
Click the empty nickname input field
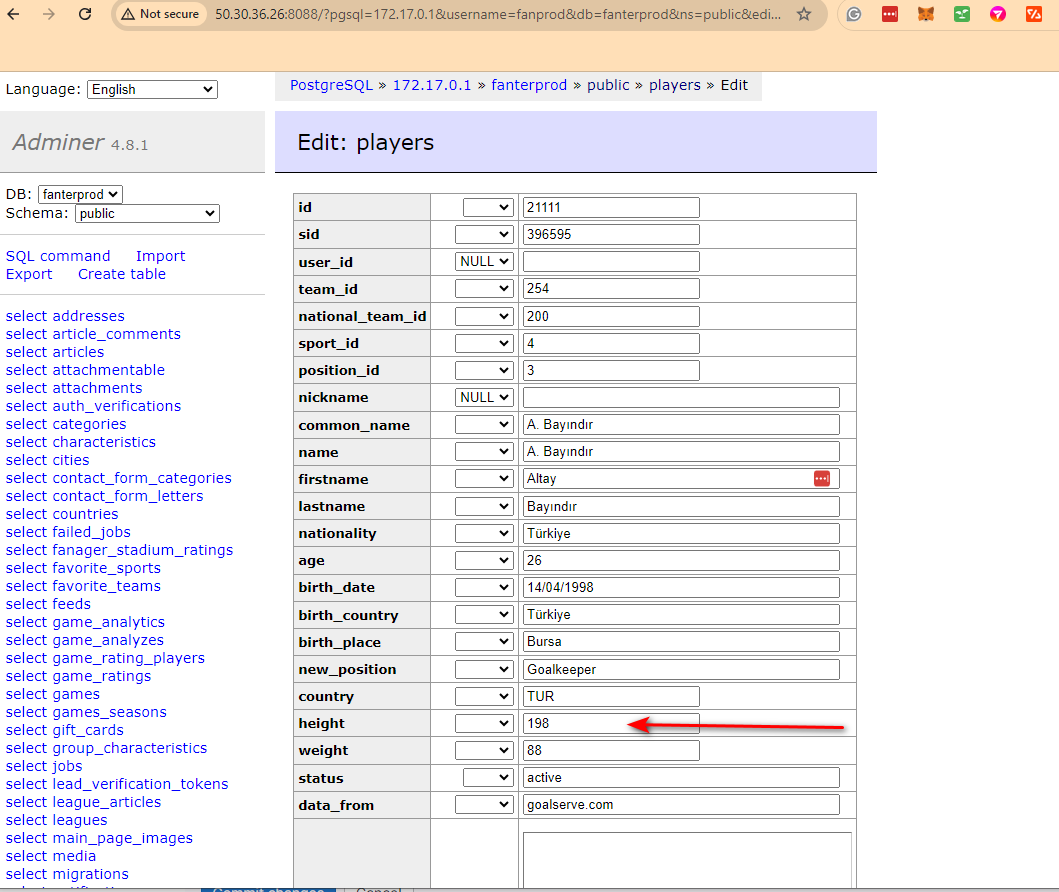(x=681, y=397)
